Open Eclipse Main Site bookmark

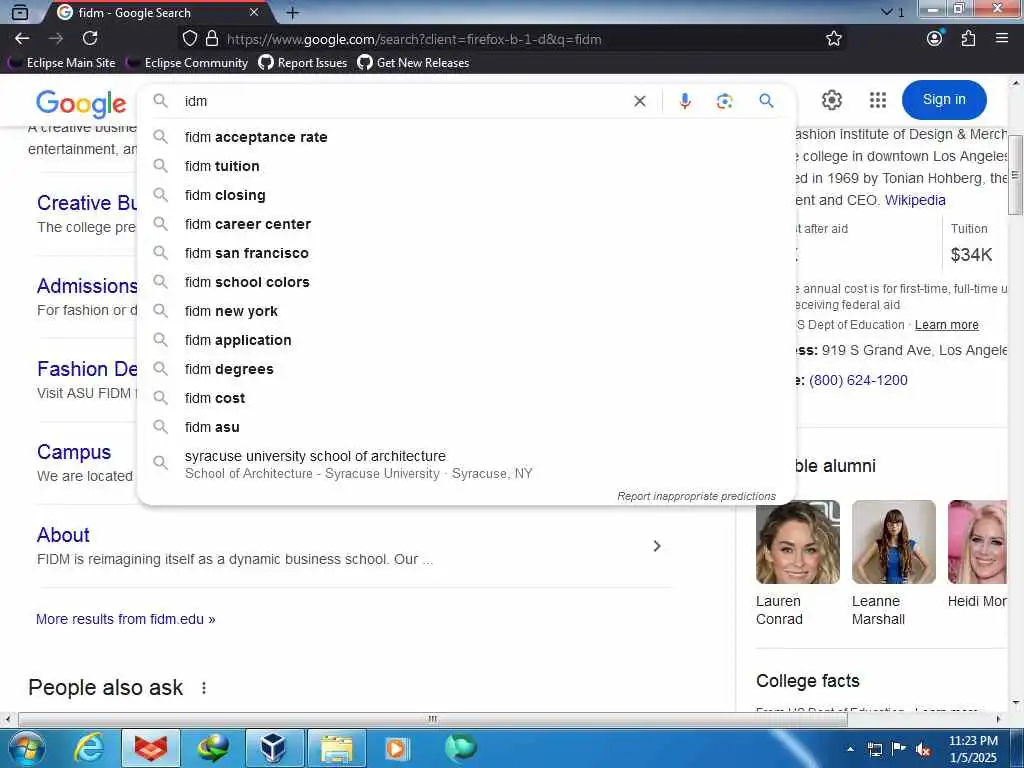(x=63, y=63)
